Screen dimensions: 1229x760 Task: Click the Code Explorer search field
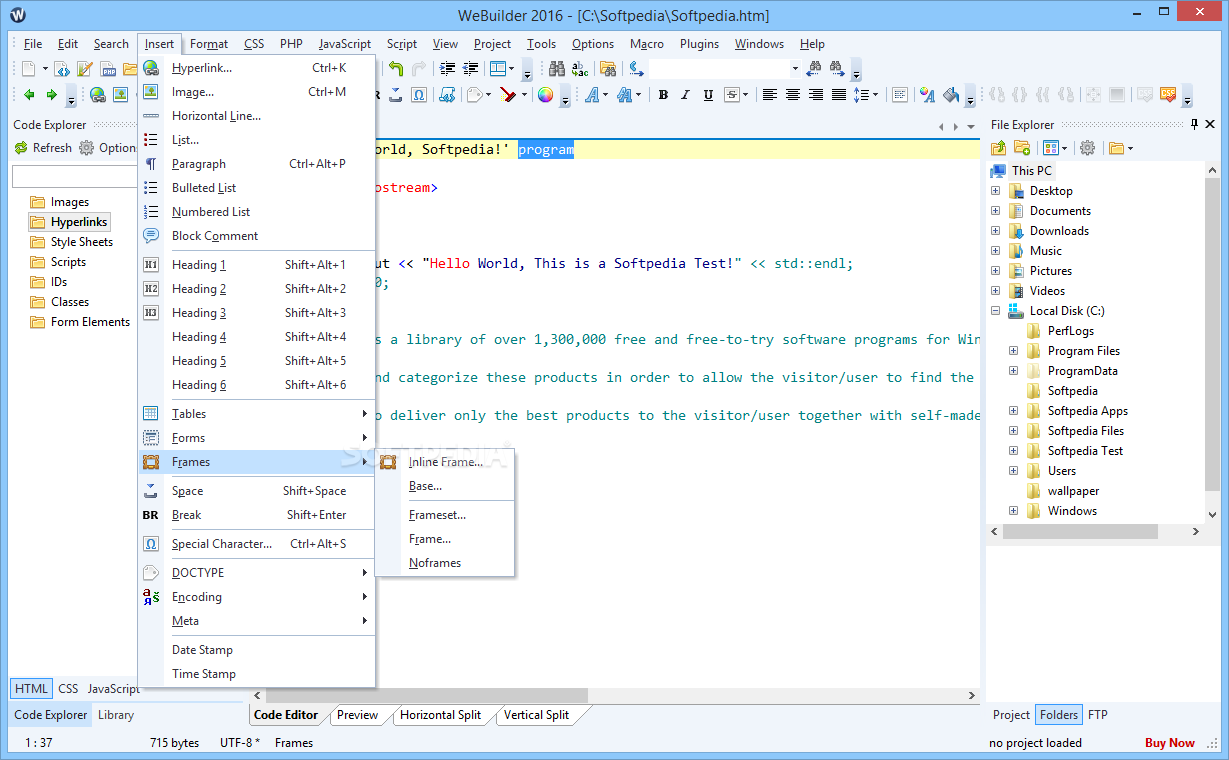pos(74,177)
